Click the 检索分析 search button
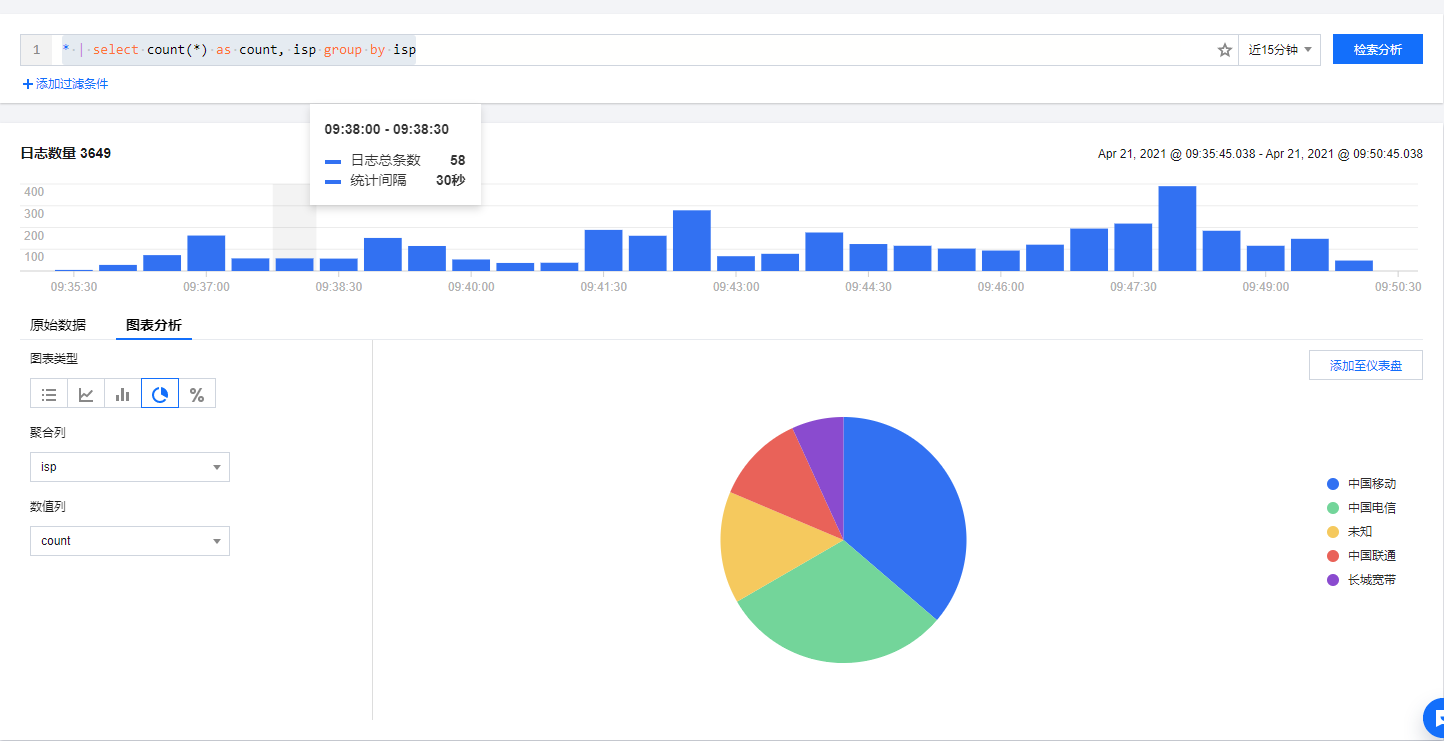 pyautogui.click(x=1378, y=49)
